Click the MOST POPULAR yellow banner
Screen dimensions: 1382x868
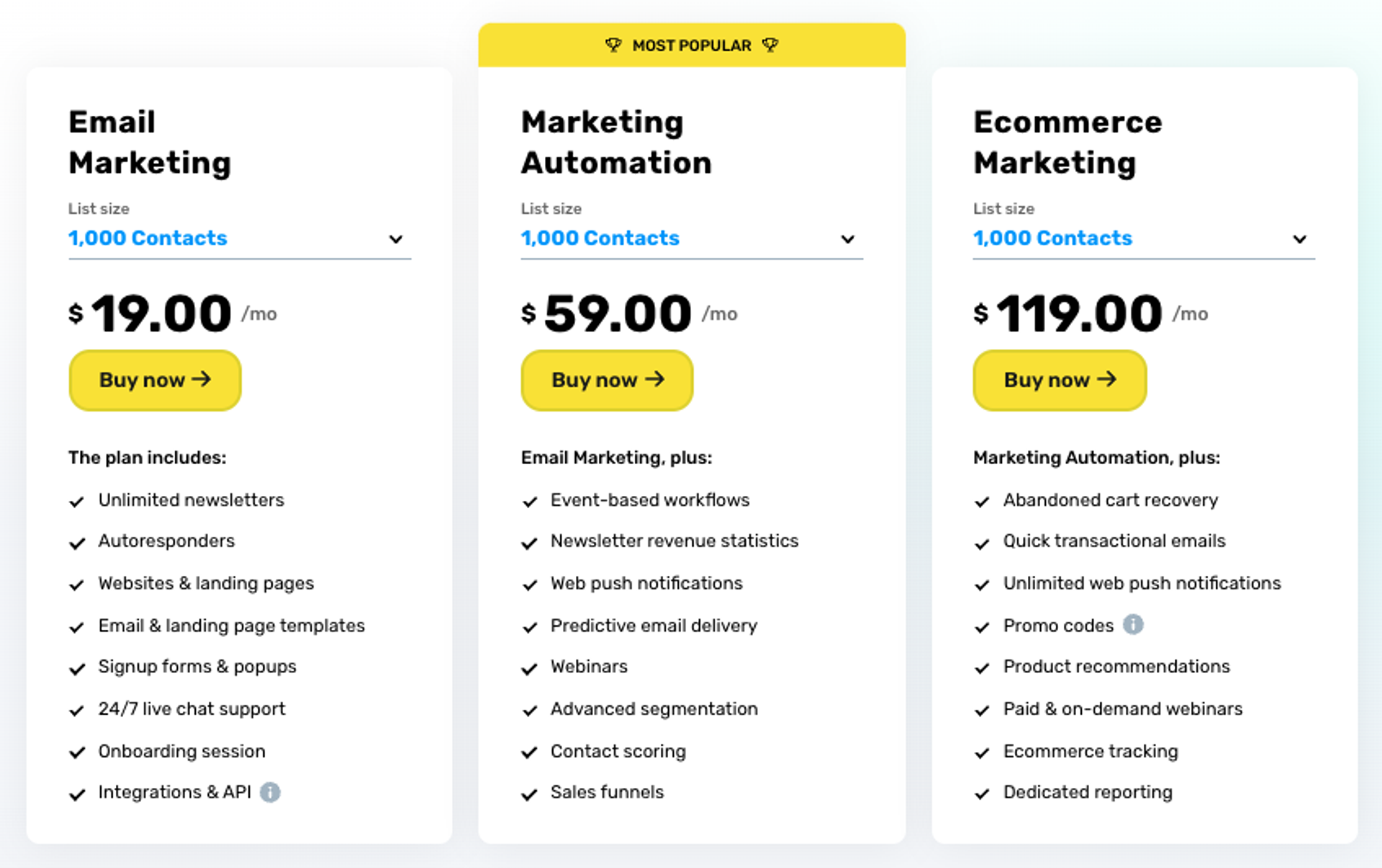coord(692,45)
